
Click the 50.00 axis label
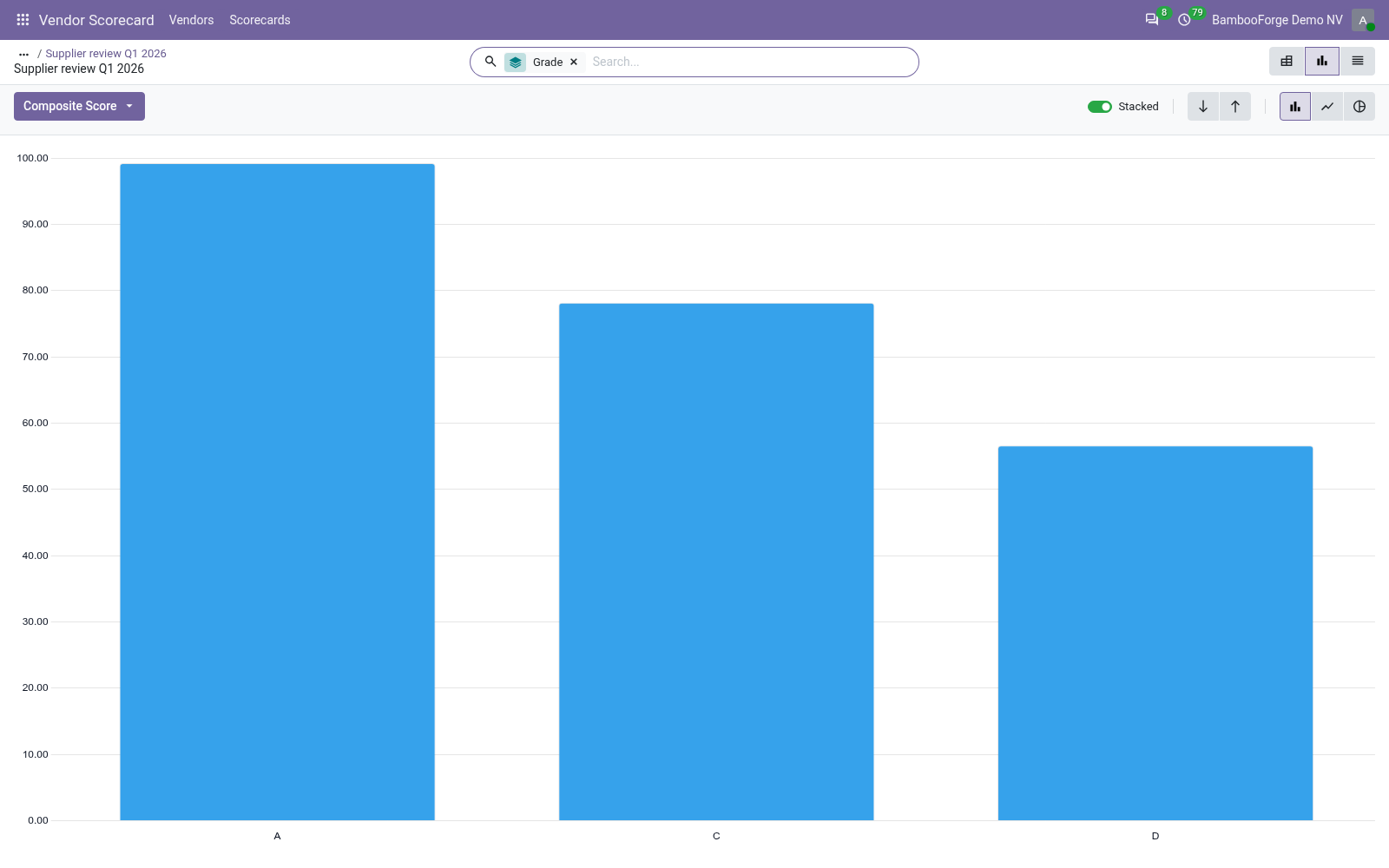(x=36, y=489)
